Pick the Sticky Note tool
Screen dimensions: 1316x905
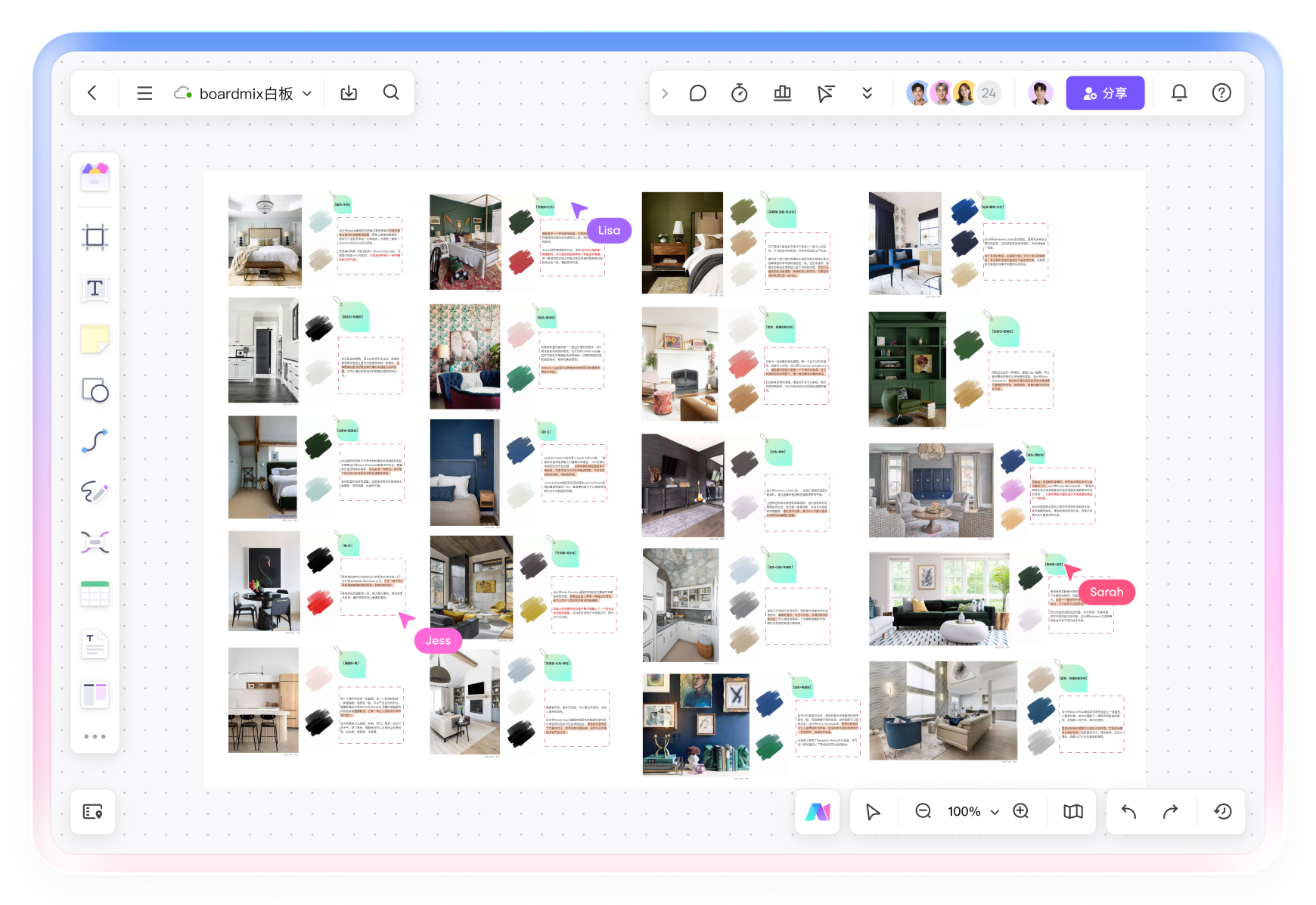tap(95, 339)
